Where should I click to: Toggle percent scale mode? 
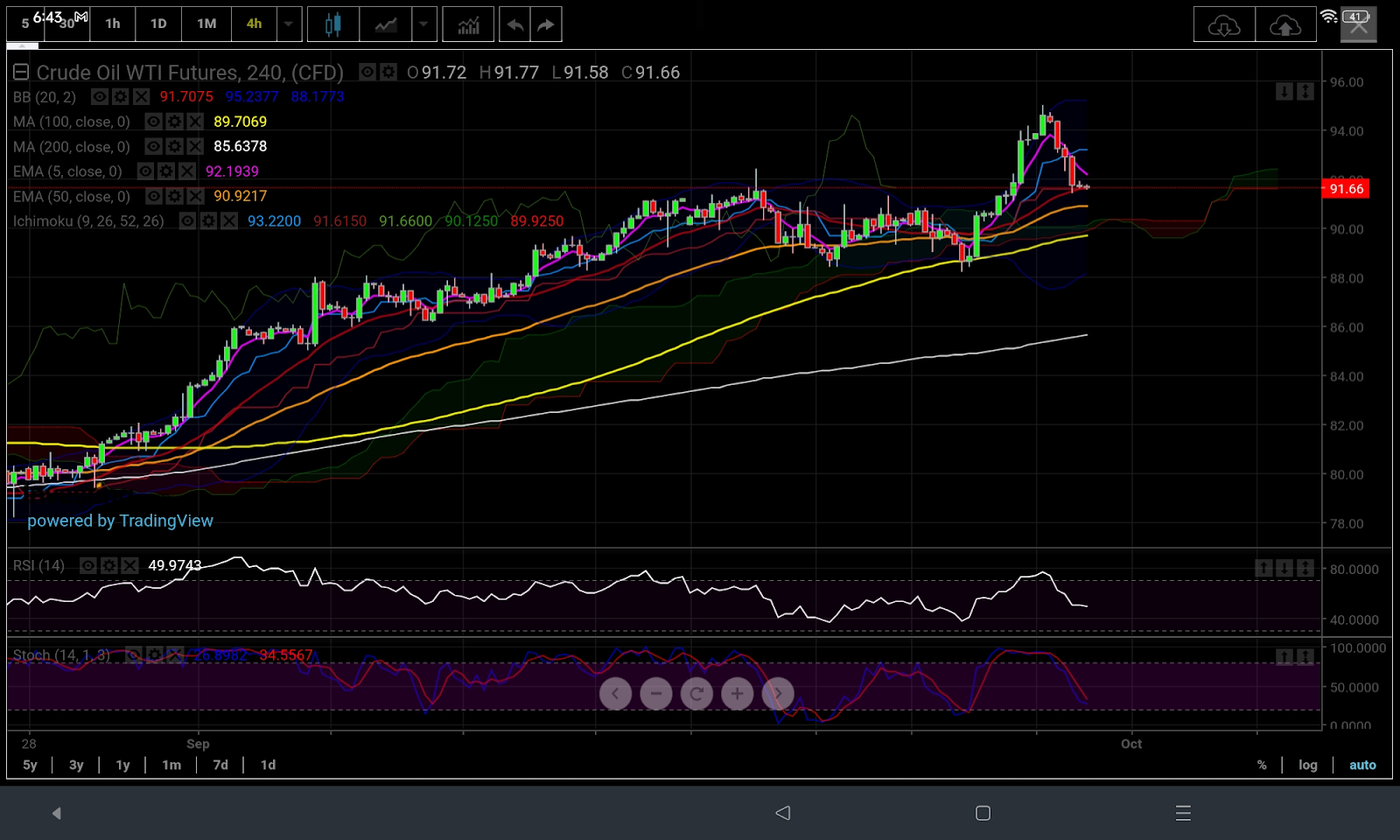pos(1262,765)
